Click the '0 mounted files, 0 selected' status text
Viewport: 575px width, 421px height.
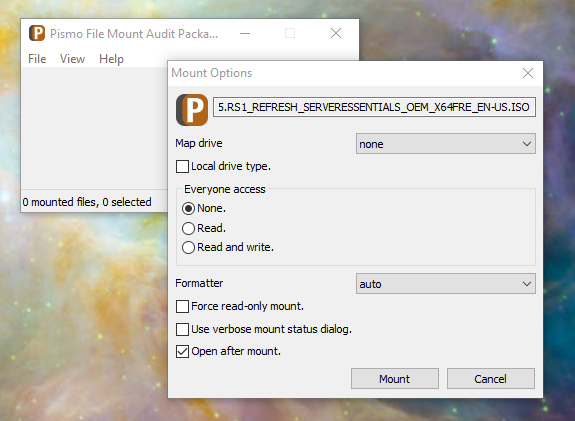point(87,202)
